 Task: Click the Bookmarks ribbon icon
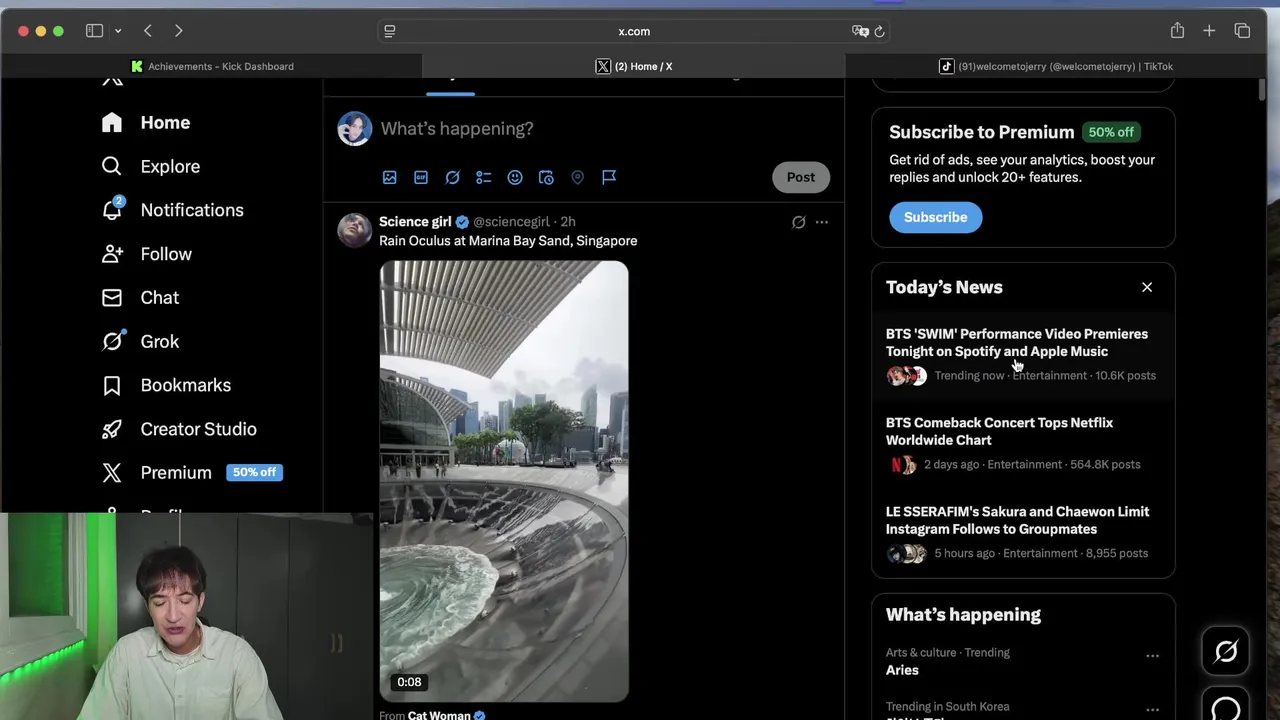coord(112,385)
